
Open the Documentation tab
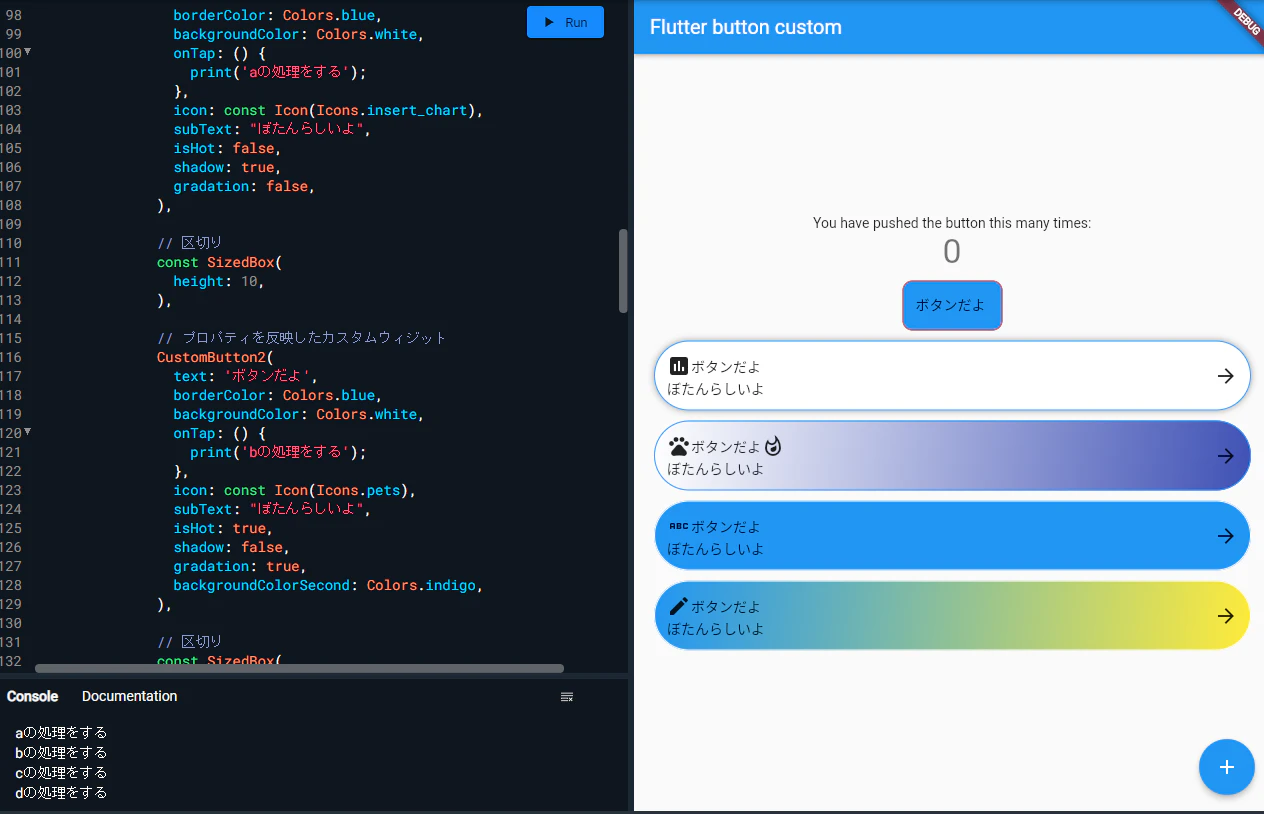pos(130,696)
